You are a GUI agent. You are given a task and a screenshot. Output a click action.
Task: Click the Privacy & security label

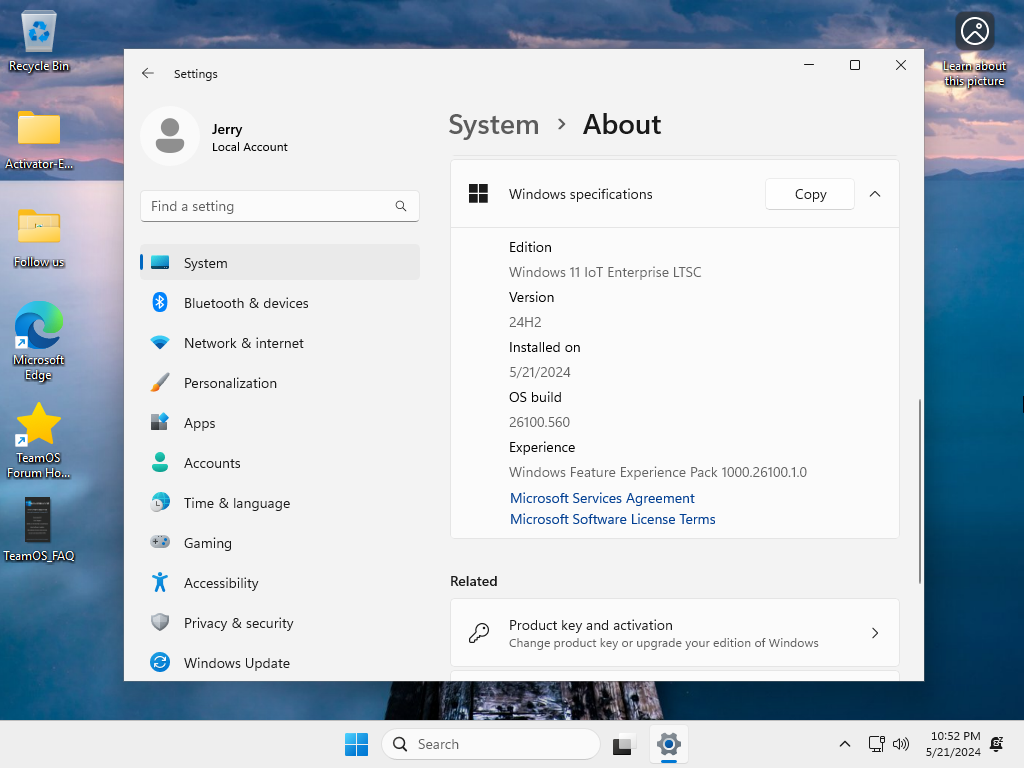click(238, 623)
